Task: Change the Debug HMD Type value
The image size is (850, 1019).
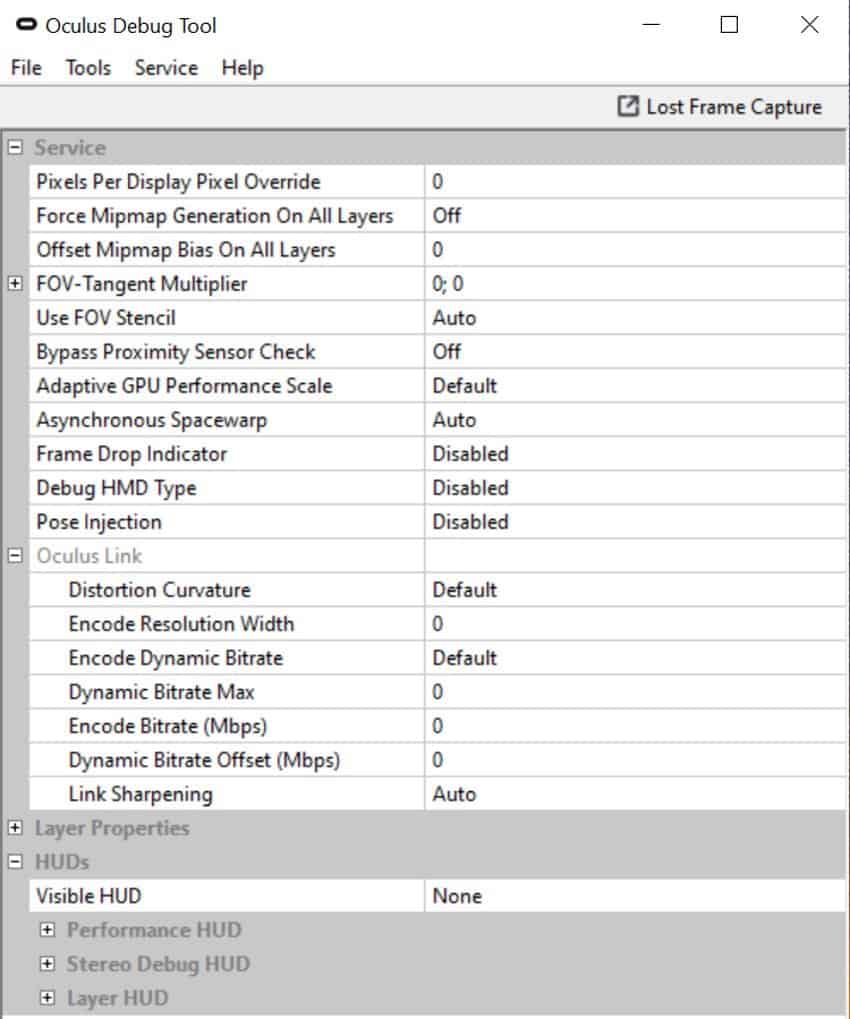Action: click(x=635, y=487)
